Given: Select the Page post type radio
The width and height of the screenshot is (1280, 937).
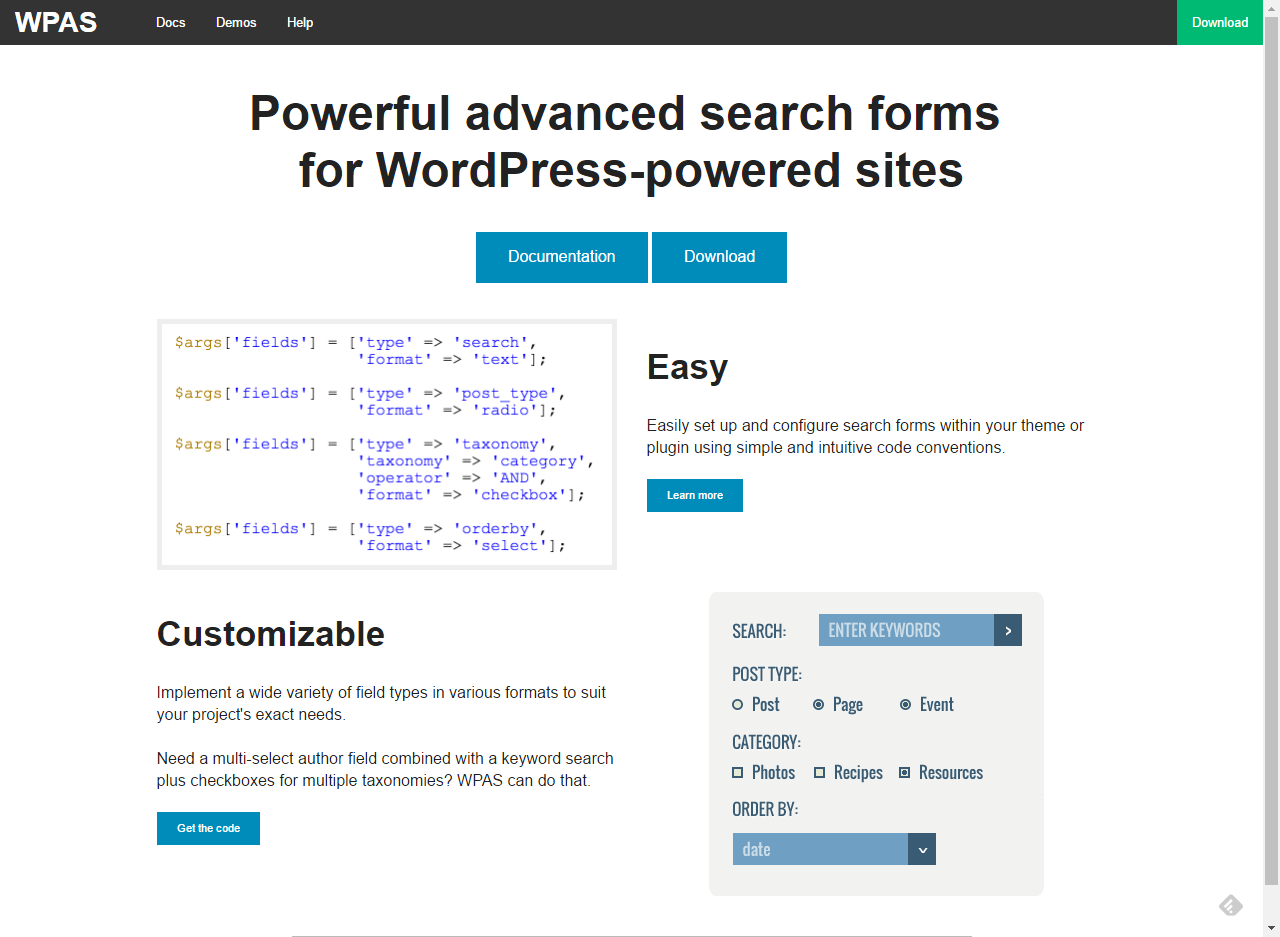Looking at the screenshot, I should pyautogui.click(x=818, y=705).
